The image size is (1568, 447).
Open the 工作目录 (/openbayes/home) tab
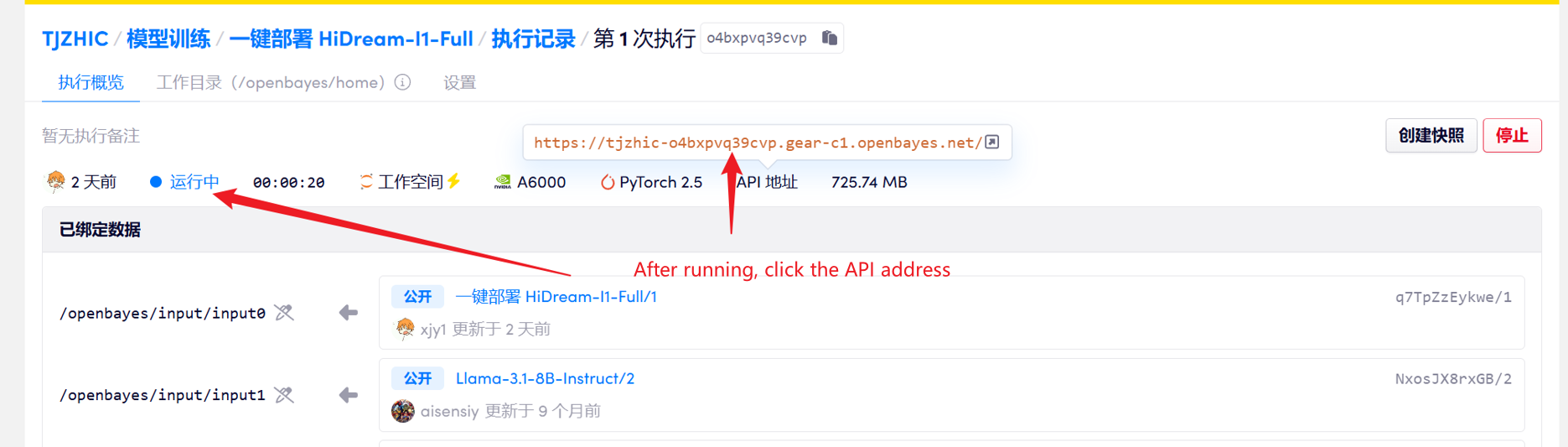(271, 82)
